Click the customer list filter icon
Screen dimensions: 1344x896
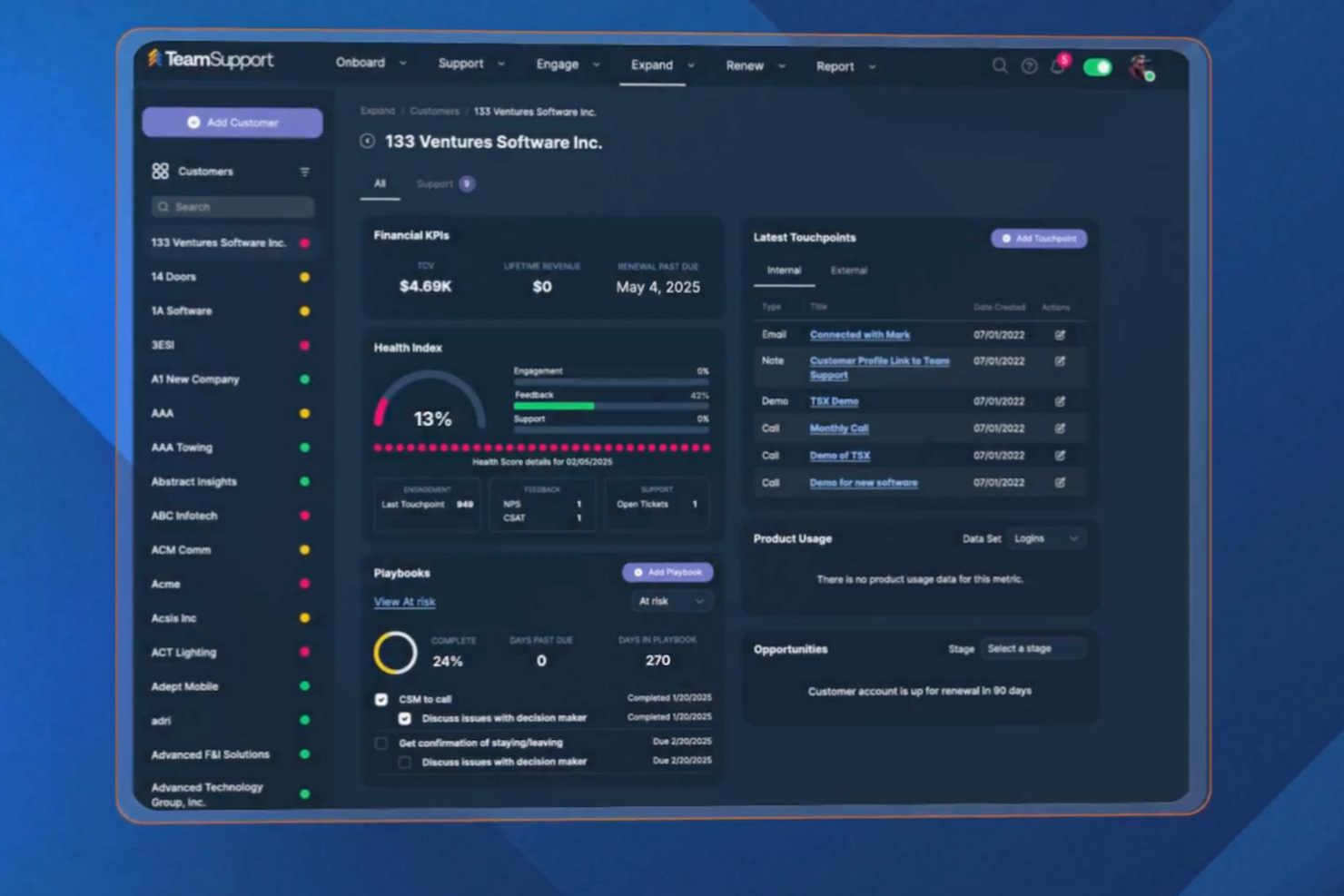coord(304,172)
